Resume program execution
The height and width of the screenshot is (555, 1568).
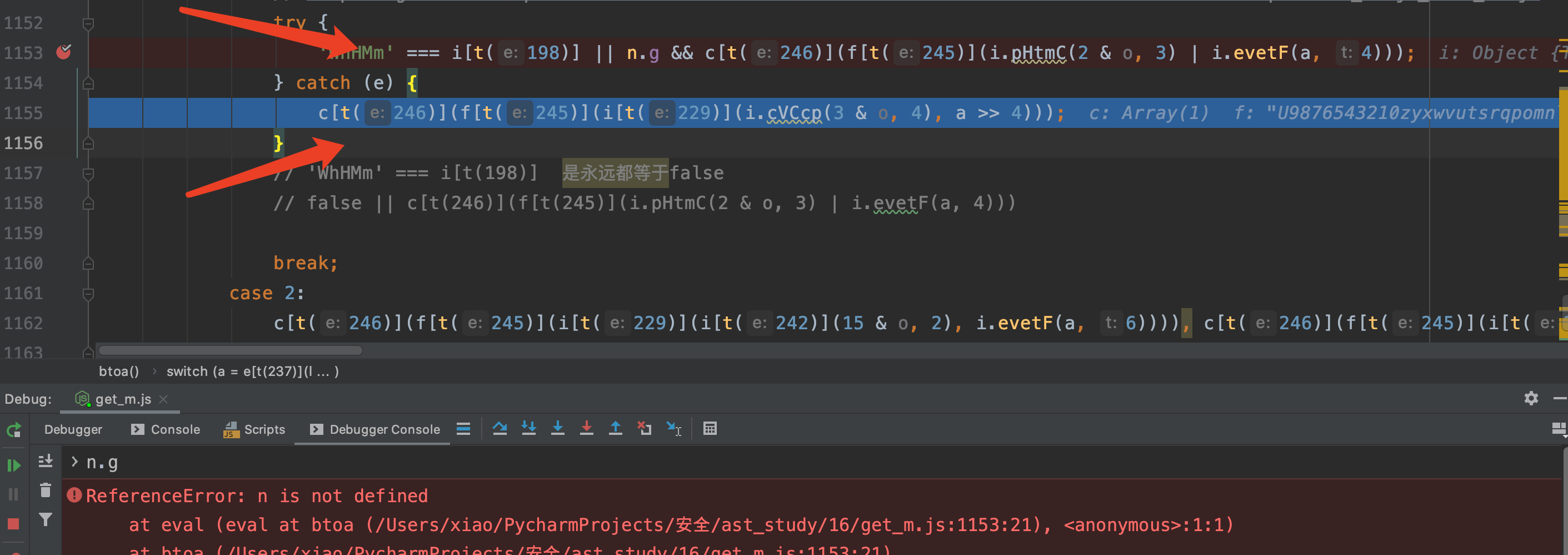tap(13, 465)
